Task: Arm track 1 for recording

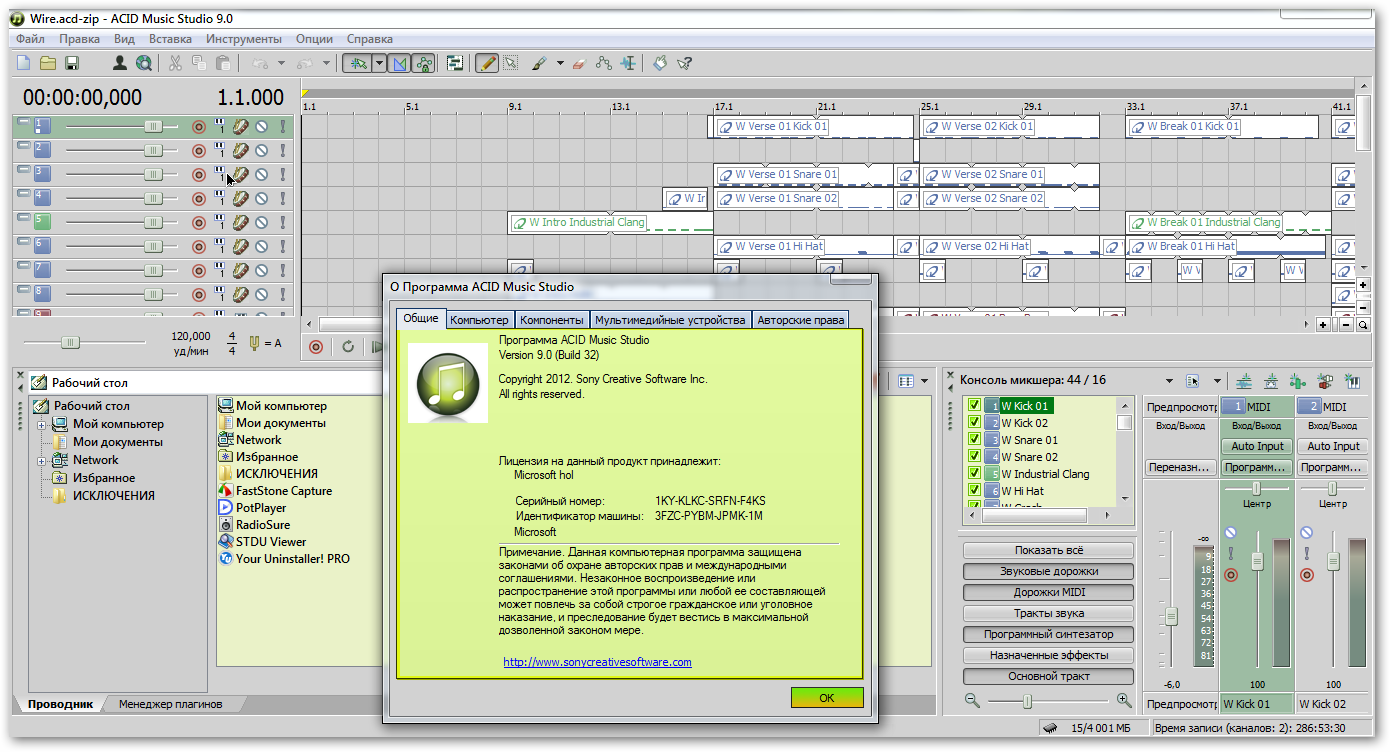Action: [198, 126]
